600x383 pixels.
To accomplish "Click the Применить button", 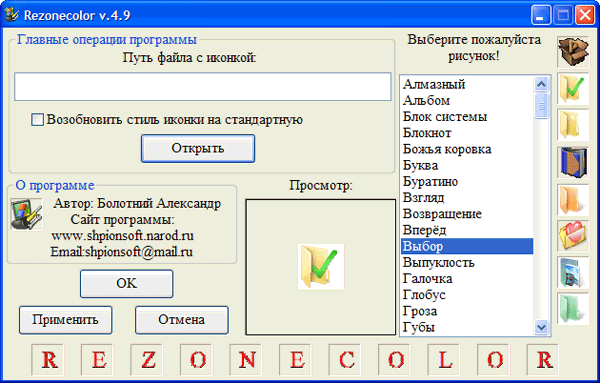I will point(65,320).
